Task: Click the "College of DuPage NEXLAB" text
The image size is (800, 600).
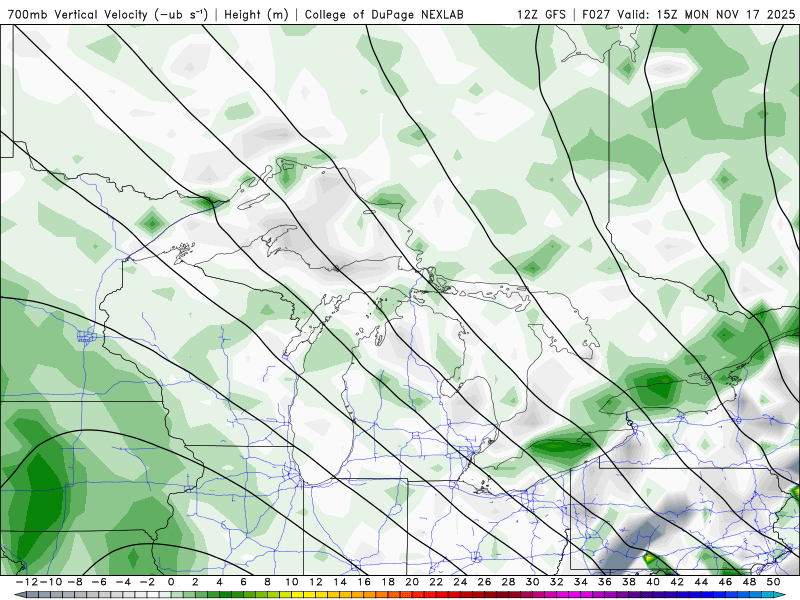Action: 384,15
